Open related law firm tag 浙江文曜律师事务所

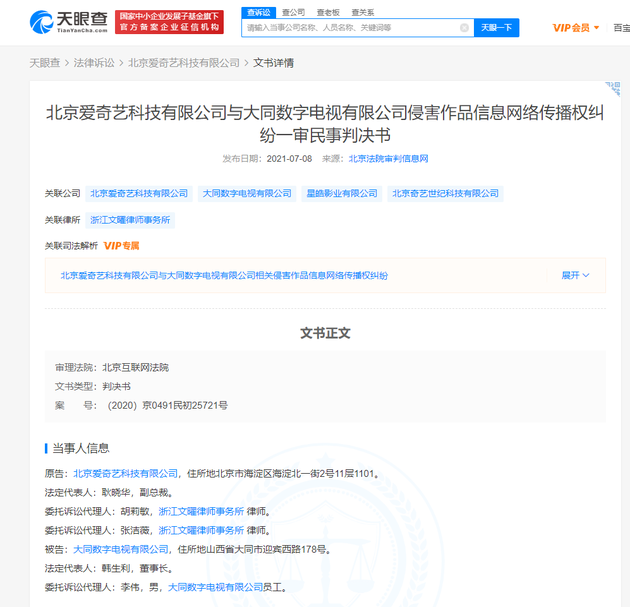click(x=130, y=220)
